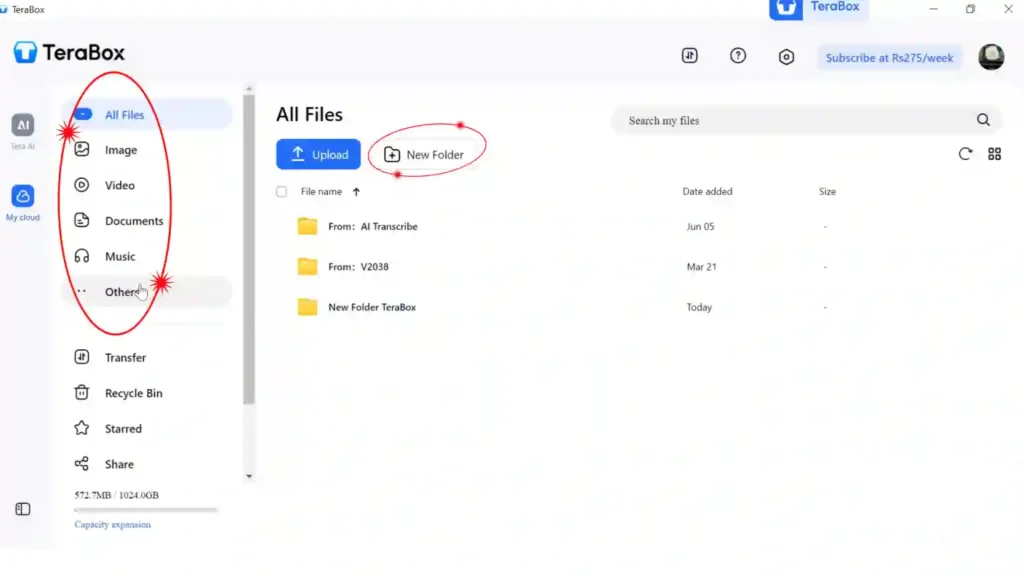Click the Size column header
Screen dimensions: 1024x576
(x=827, y=191)
